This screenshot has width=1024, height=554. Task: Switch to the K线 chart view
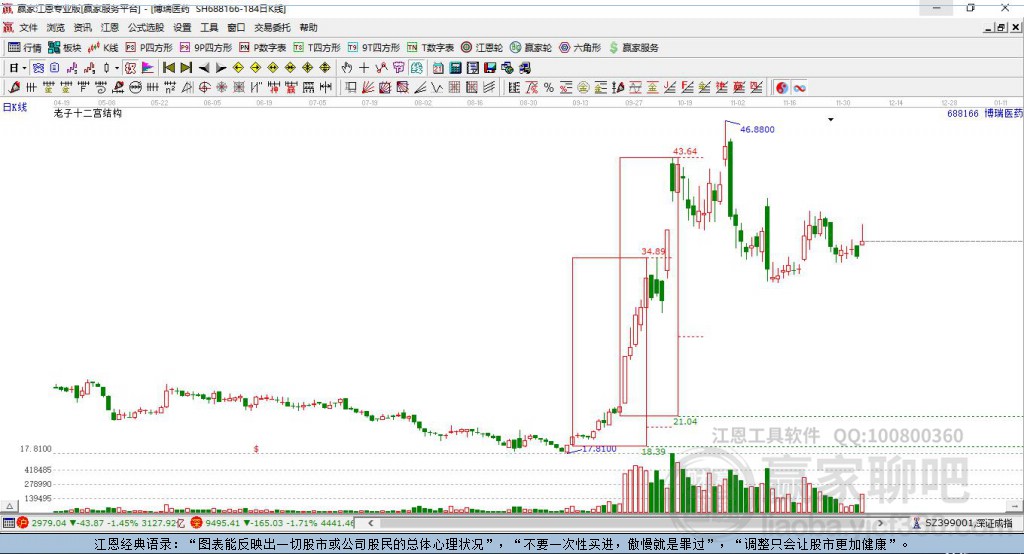[103, 48]
